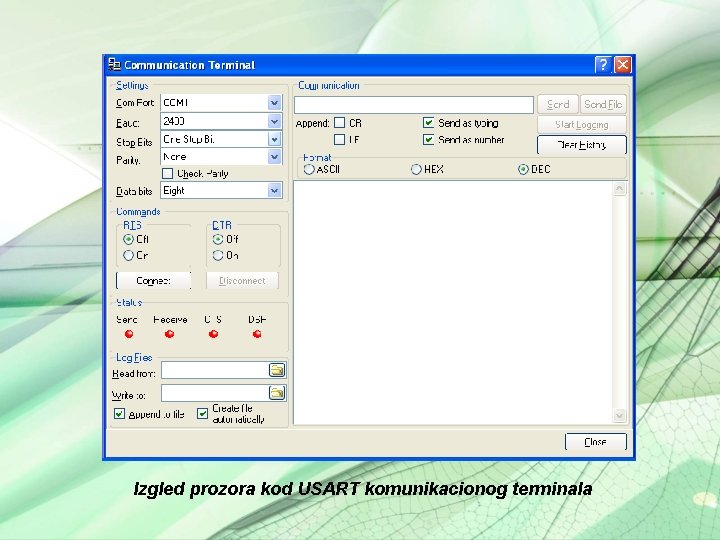Click the Write to folder browse icon

click(277, 393)
